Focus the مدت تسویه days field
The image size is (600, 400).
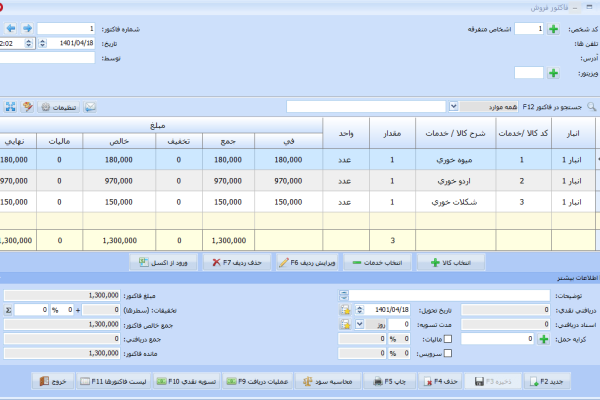tap(399, 325)
